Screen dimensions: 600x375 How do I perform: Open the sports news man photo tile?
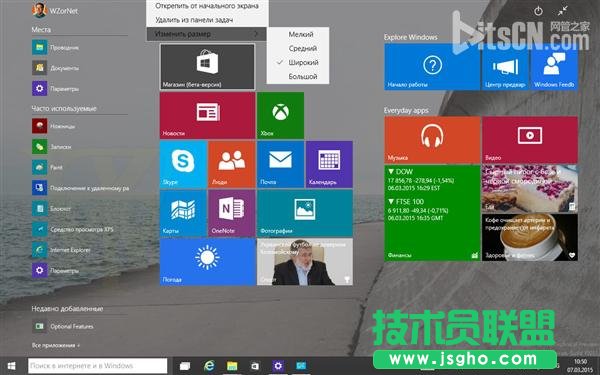tap(305, 262)
